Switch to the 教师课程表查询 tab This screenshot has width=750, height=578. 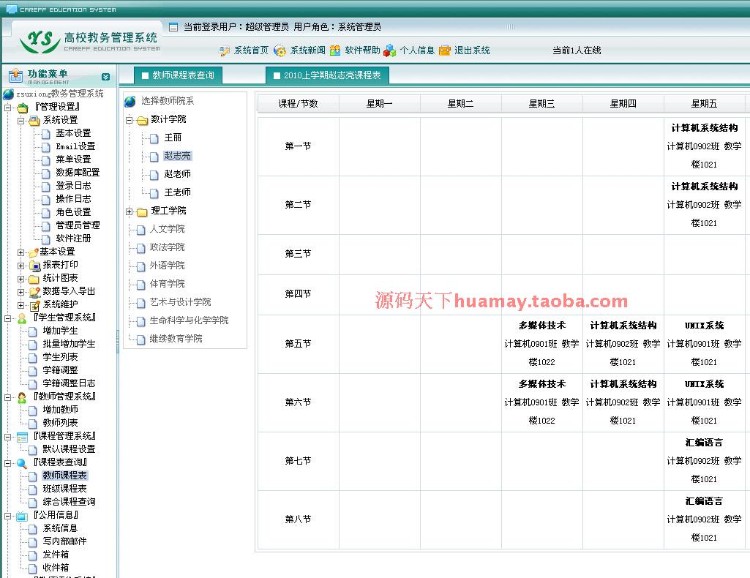[x=178, y=76]
